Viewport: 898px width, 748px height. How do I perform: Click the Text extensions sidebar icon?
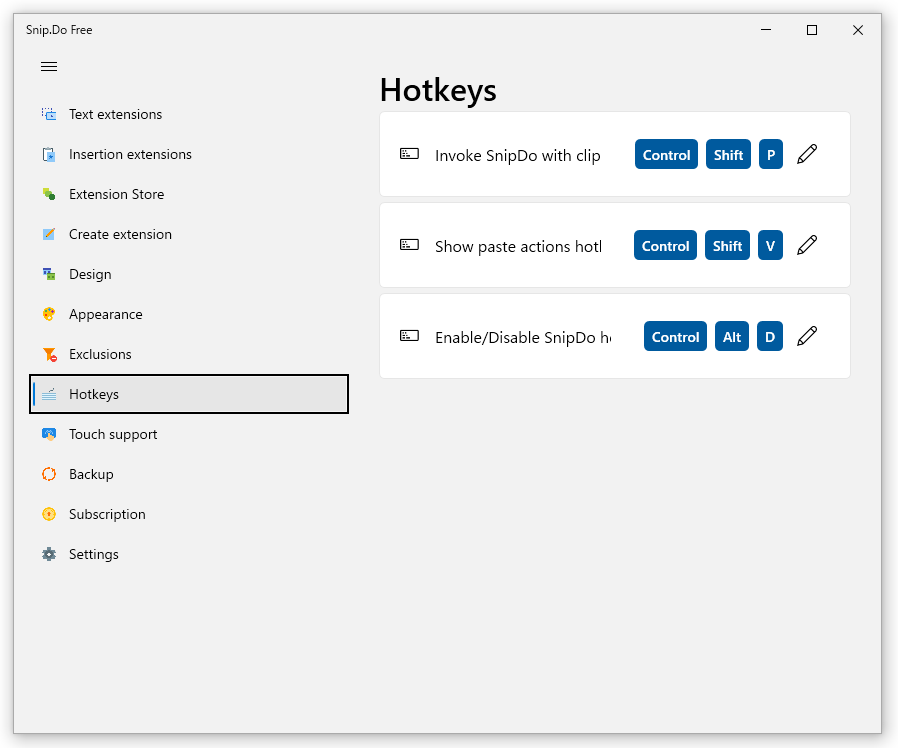(x=49, y=114)
